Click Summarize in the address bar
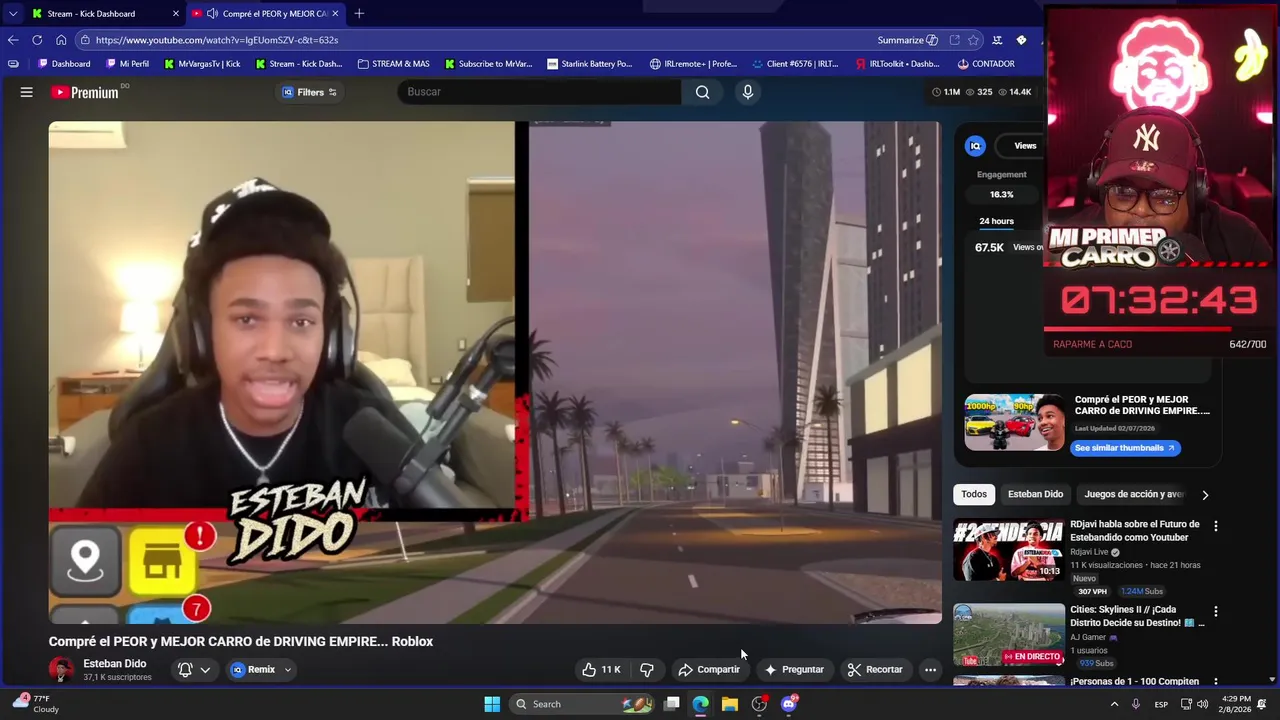Image resolution: width=1280 pixels, height=720 pixels. pos(907,40)
